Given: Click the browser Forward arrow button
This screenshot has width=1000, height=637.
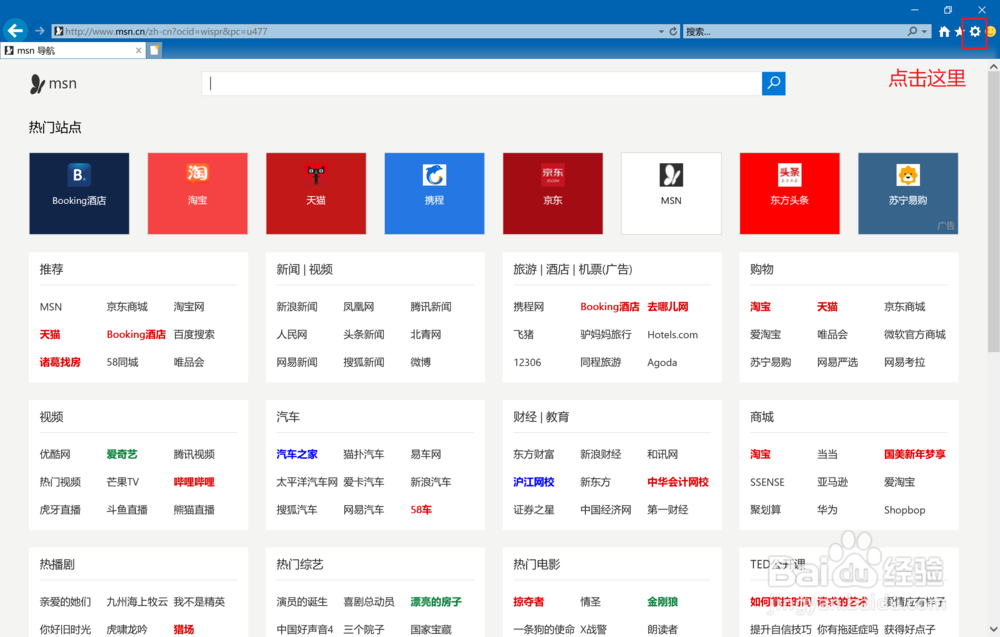Looking at the screenshot, I should tap(40, 31).
